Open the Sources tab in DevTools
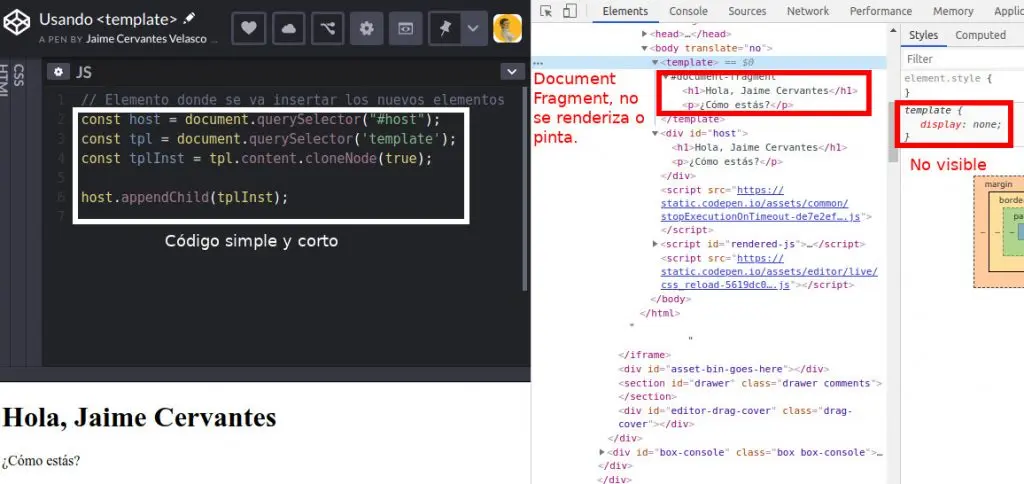Viewport: 1024px width, 484px height. [x=747, y=11]
